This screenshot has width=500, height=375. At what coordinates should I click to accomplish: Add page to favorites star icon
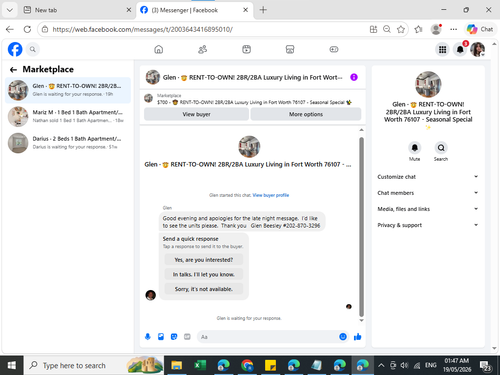tap(401, 29)
